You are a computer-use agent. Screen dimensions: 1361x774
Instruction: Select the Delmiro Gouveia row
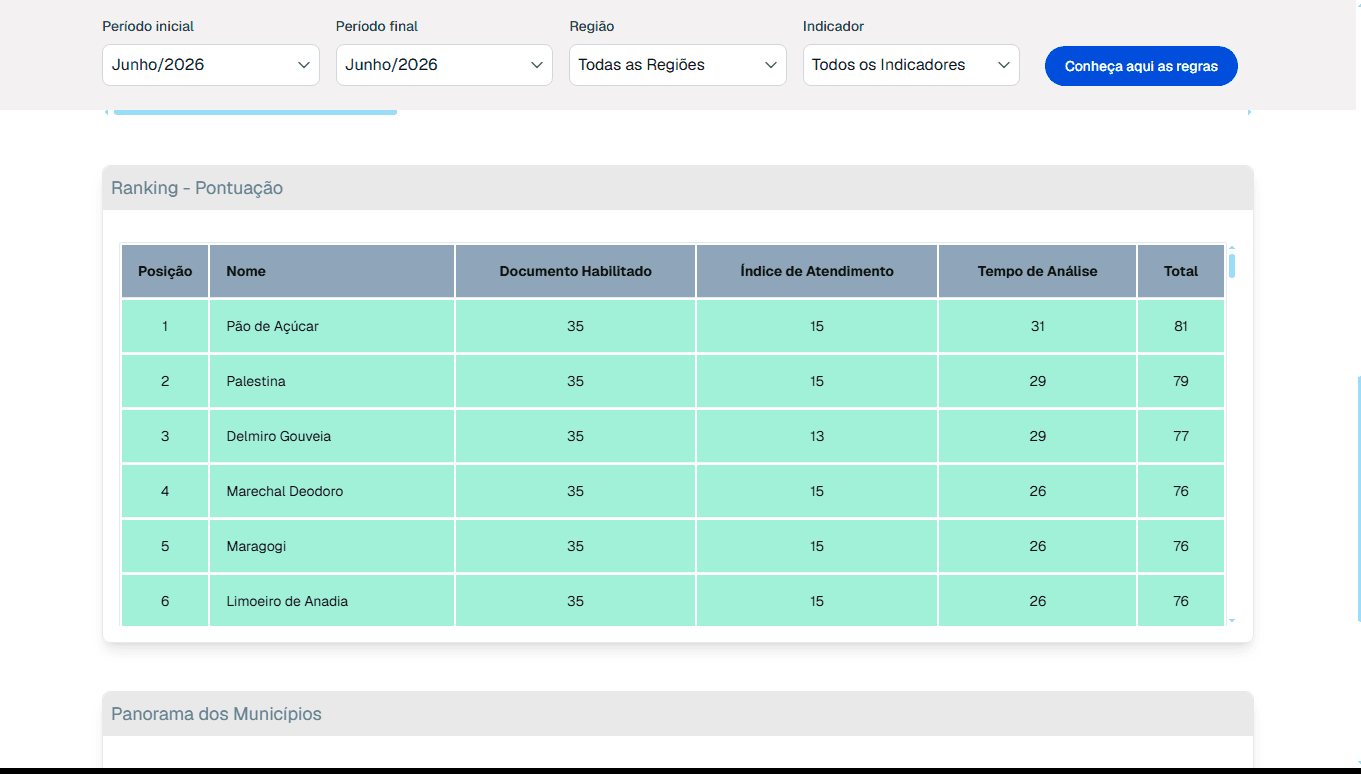point(673,436)
